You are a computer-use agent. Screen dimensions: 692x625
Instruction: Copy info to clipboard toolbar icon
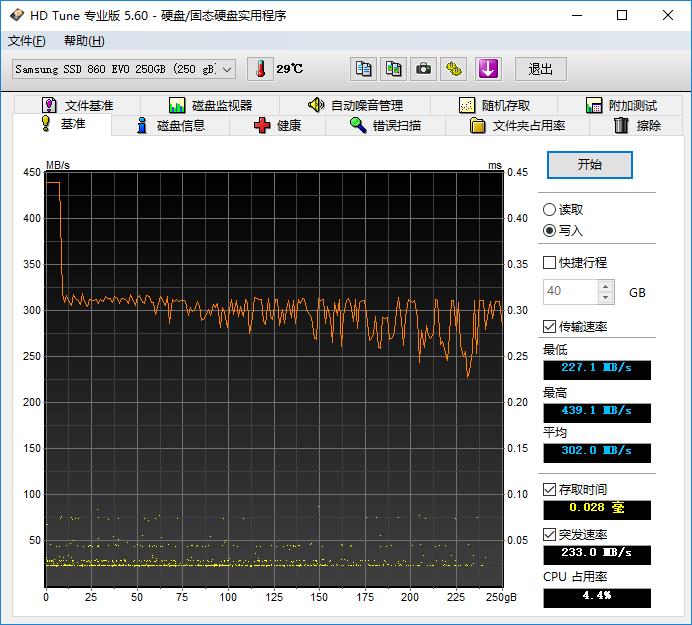[x=363, y=69]
